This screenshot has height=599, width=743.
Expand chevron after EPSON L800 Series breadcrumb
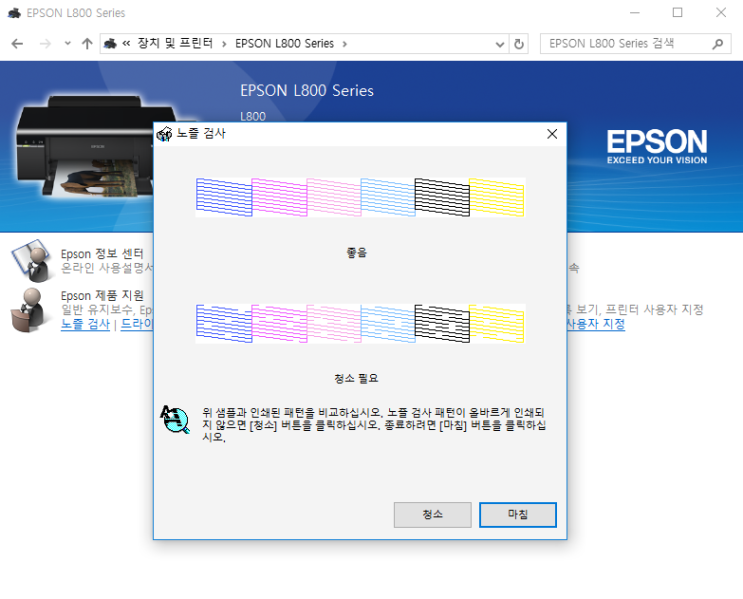coord(345,44)
